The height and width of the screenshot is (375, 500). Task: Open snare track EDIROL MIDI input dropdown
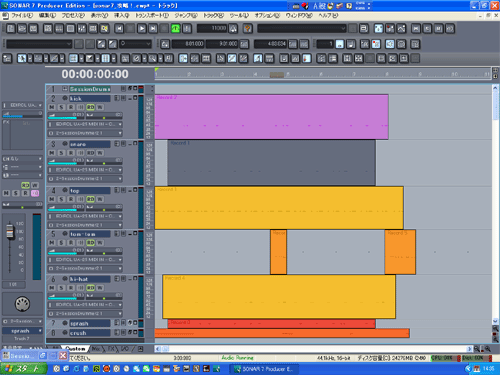[85, 170]
